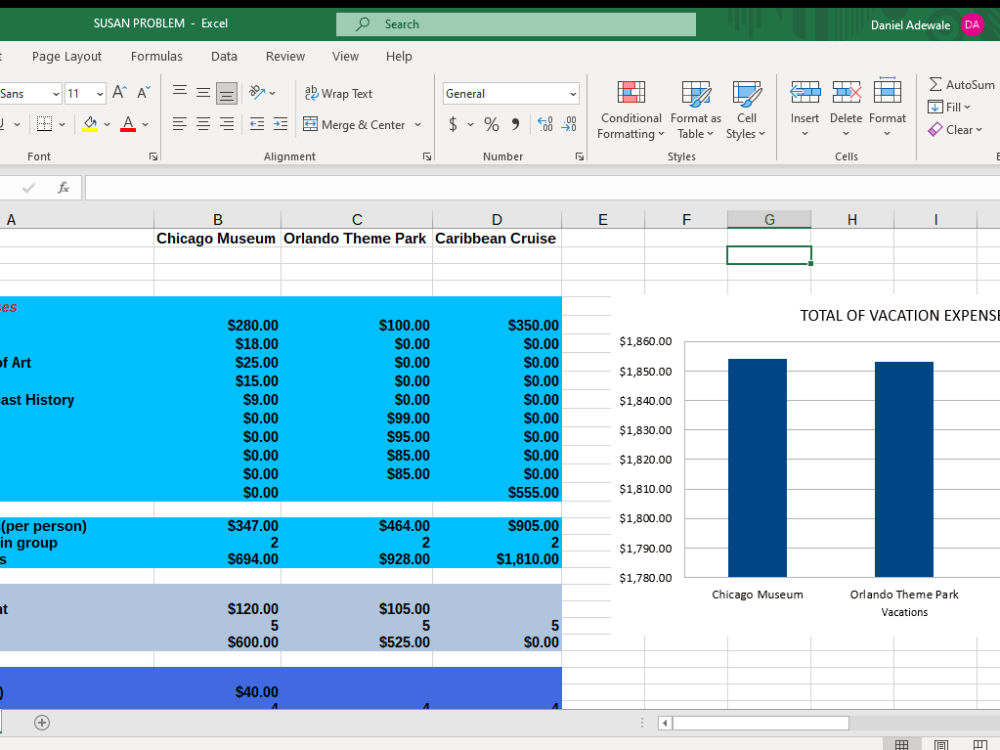The width and height of the screenshot is (1000, 750).
Task: Click the Borders icon
Action: pyautogui.click(x=45, y=124)
